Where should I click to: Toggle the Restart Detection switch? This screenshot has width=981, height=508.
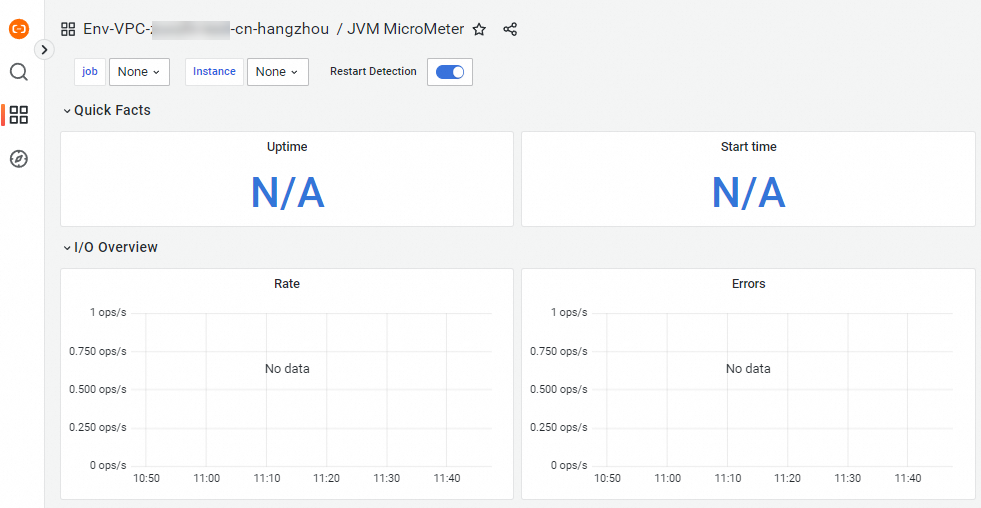450,72
